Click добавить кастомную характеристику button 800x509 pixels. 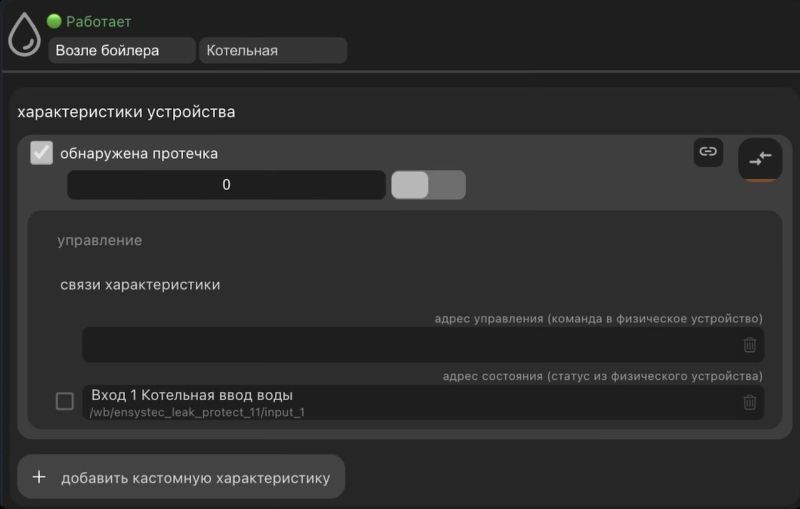click(181, 477)
